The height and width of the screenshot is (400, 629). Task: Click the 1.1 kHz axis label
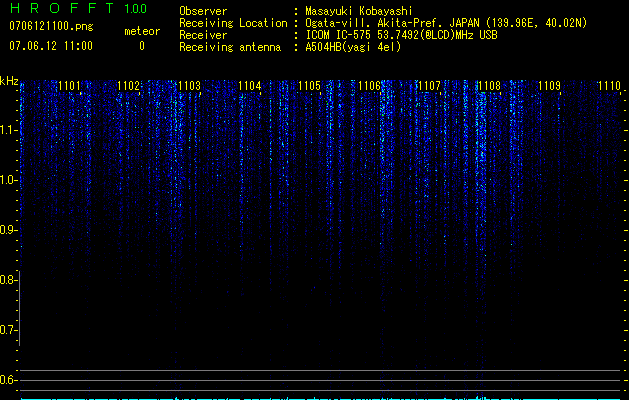tap(8, 130)
